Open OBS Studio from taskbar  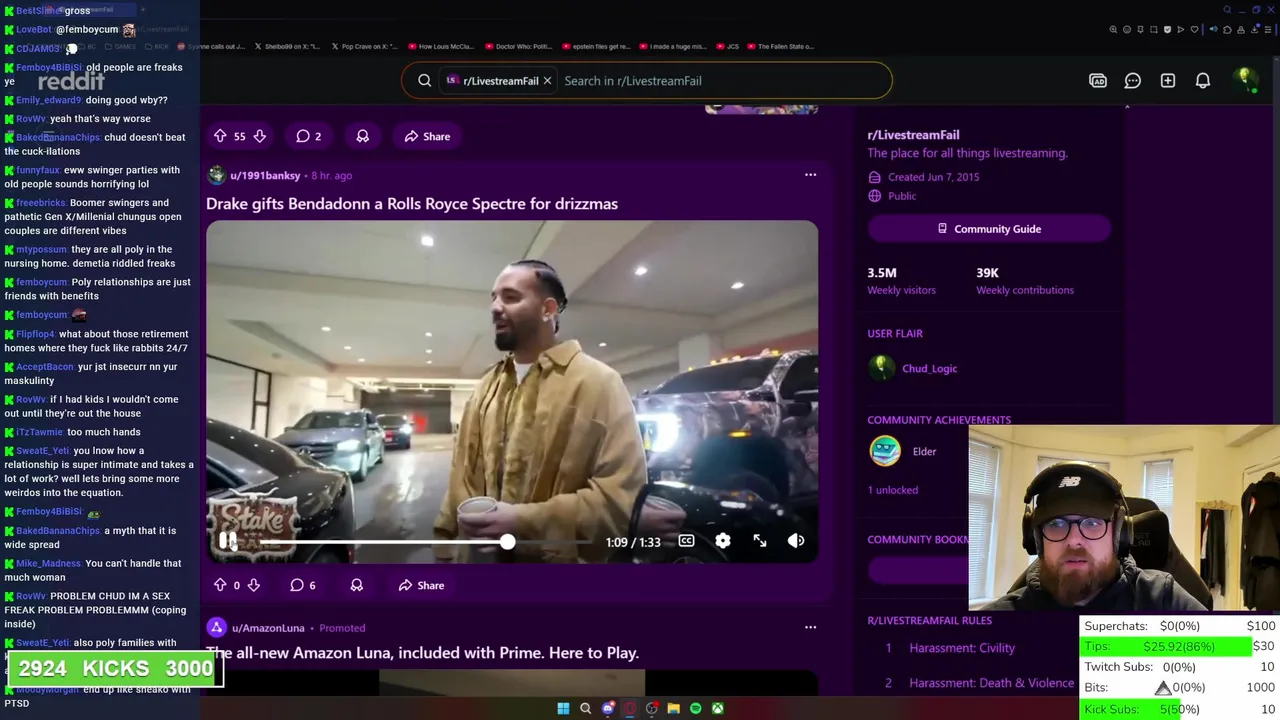(x=652, y=708)
